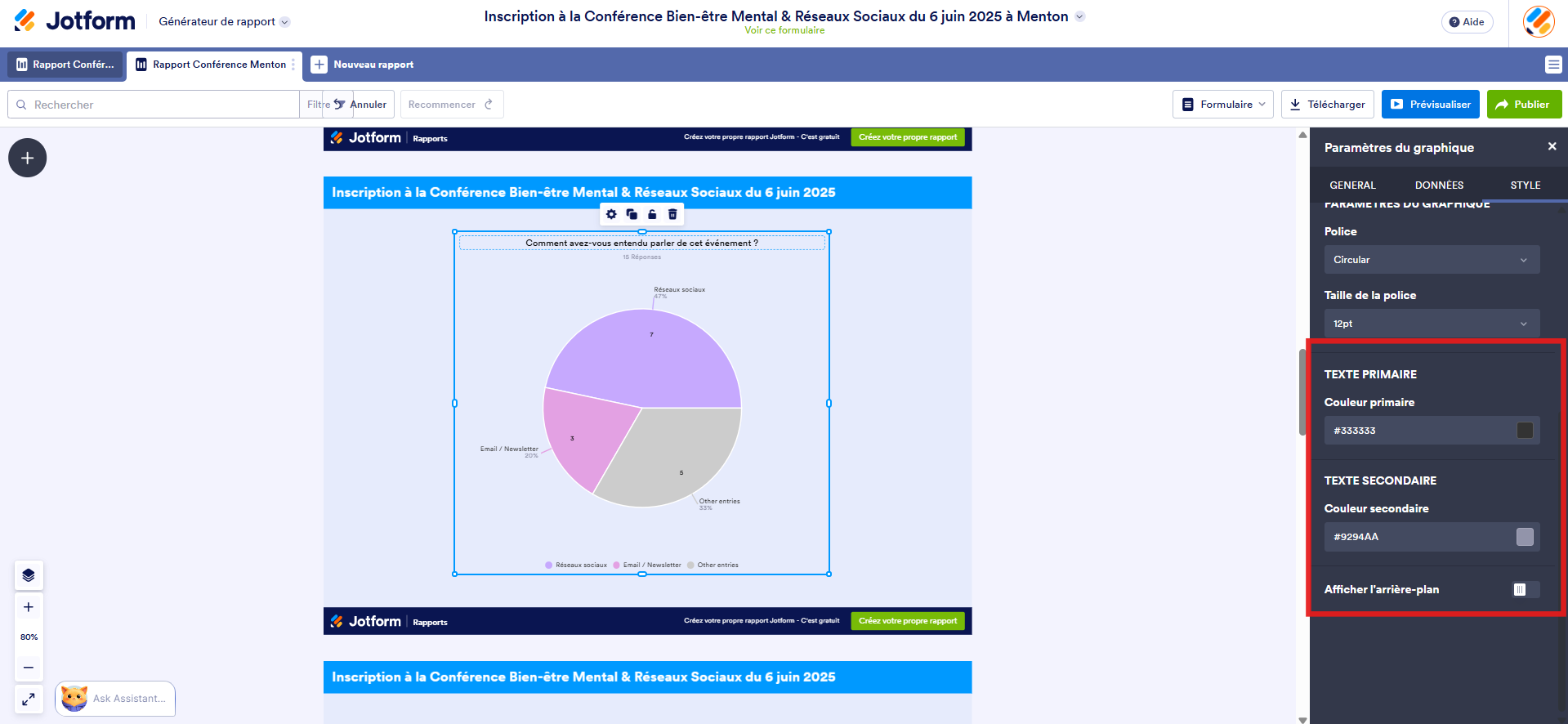Open secondary color #9294AA swatch
1568x724 pixels.
pyautogui.click(x=1525, y=537)
